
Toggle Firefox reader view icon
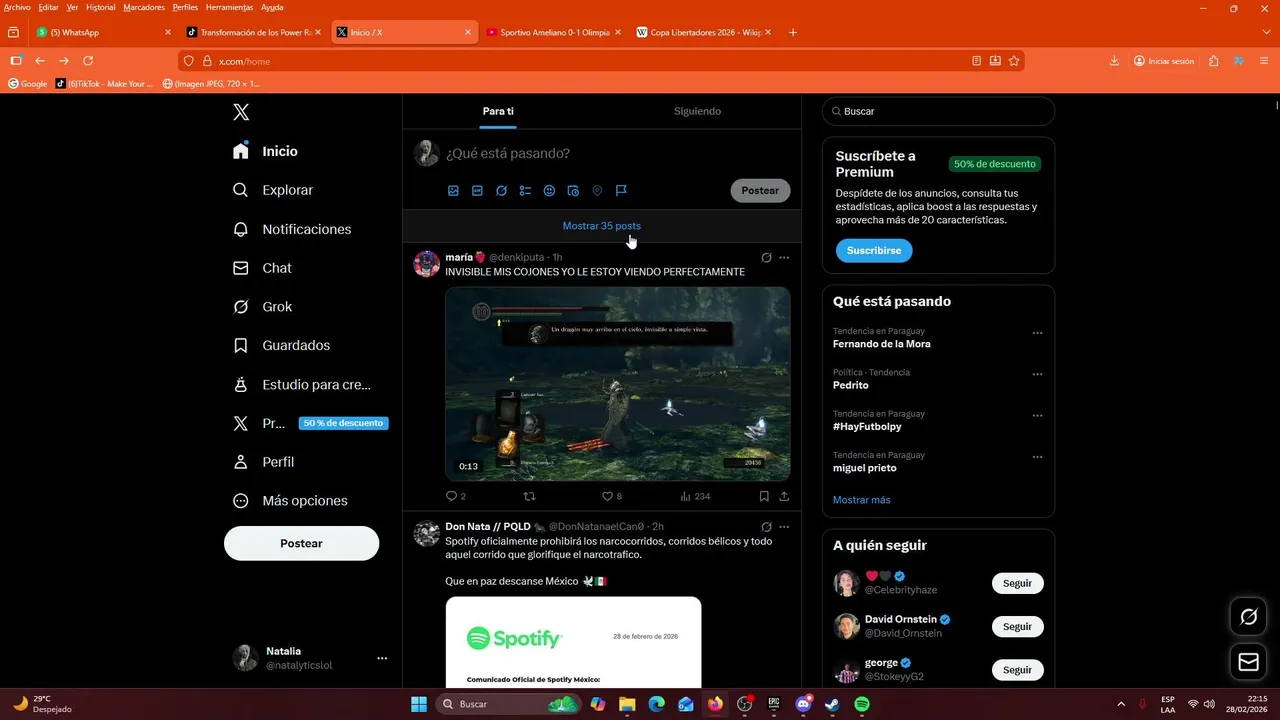pyautogui.click(x=976, y=61)
